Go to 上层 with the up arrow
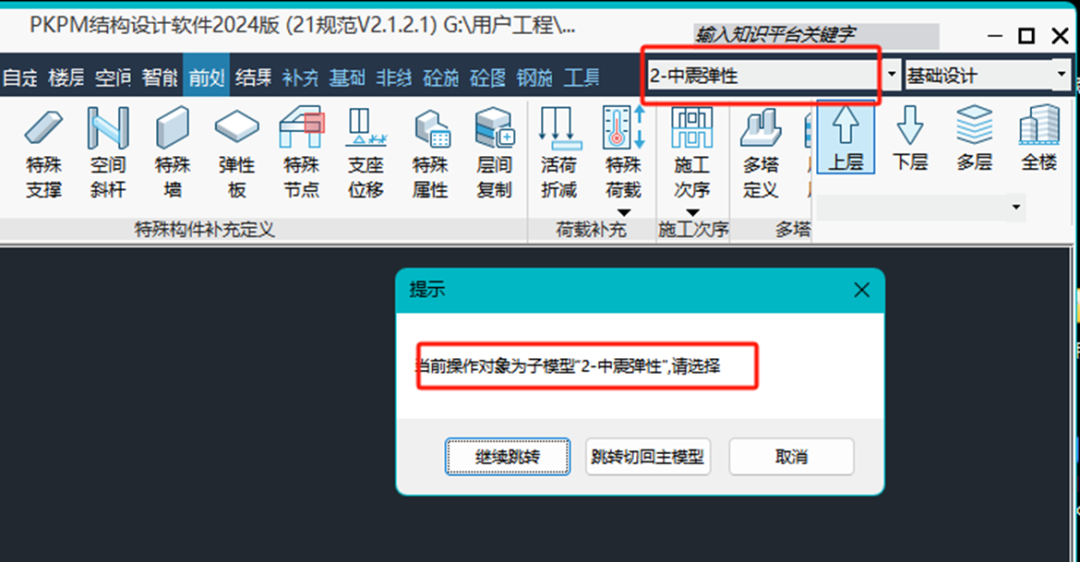This screenshot has width=1080, height=562. (845, 138)
